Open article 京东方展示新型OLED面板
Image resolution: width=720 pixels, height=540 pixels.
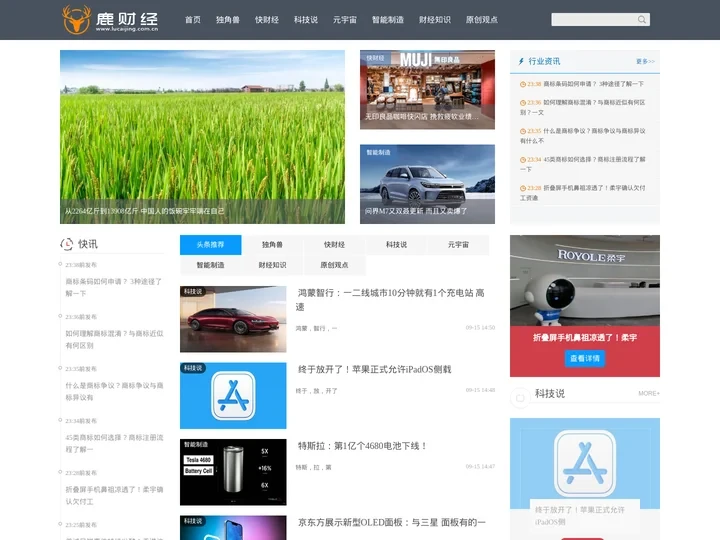pyautogui.click(x=392, y=523)
